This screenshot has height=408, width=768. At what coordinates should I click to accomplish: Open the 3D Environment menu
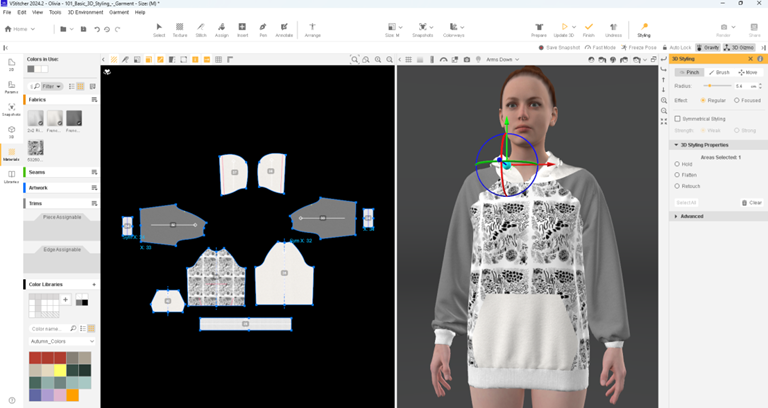tap(85, 12)
